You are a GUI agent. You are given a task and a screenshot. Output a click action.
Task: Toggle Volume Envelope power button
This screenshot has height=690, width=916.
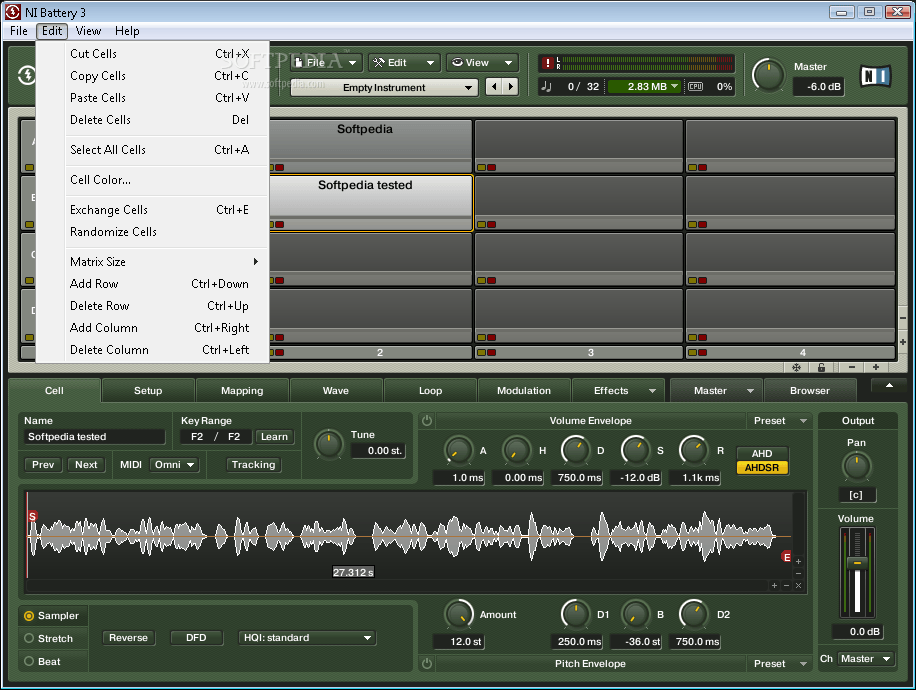tap(427, 421)
